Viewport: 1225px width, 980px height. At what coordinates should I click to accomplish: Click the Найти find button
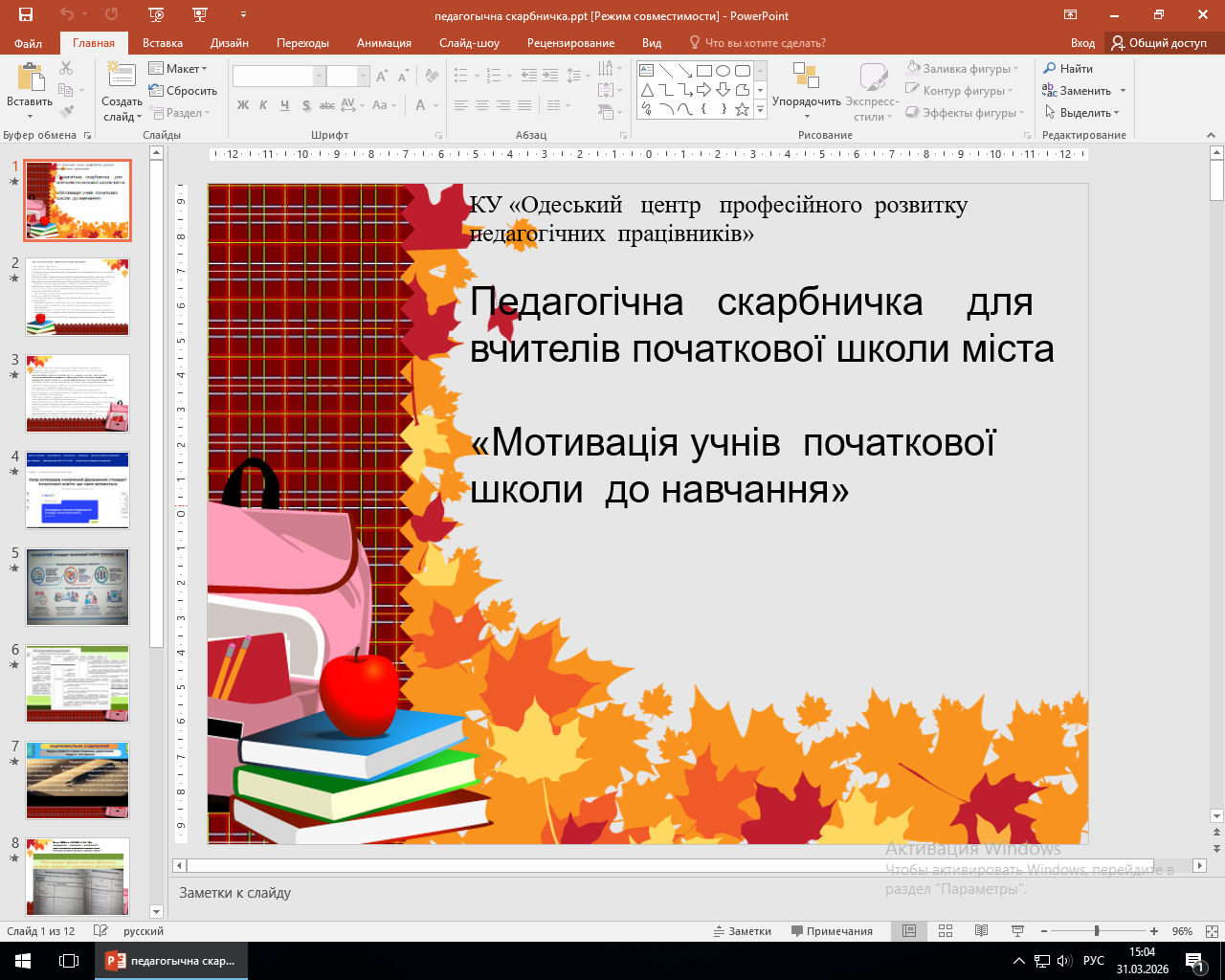pos(1068,69)
